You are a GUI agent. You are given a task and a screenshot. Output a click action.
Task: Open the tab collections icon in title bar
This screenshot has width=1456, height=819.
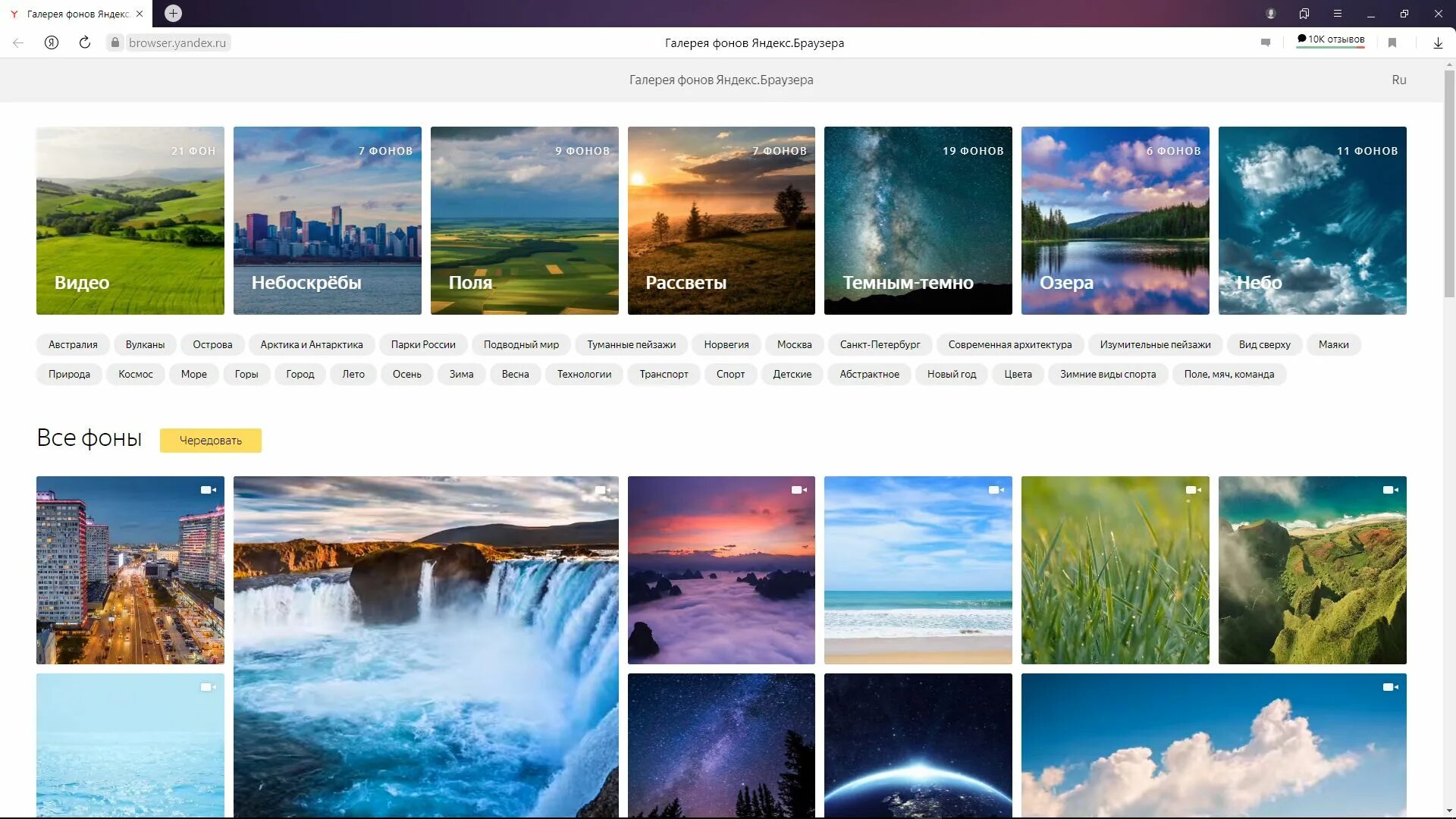pyautogui.click(x=1304, y=14)
